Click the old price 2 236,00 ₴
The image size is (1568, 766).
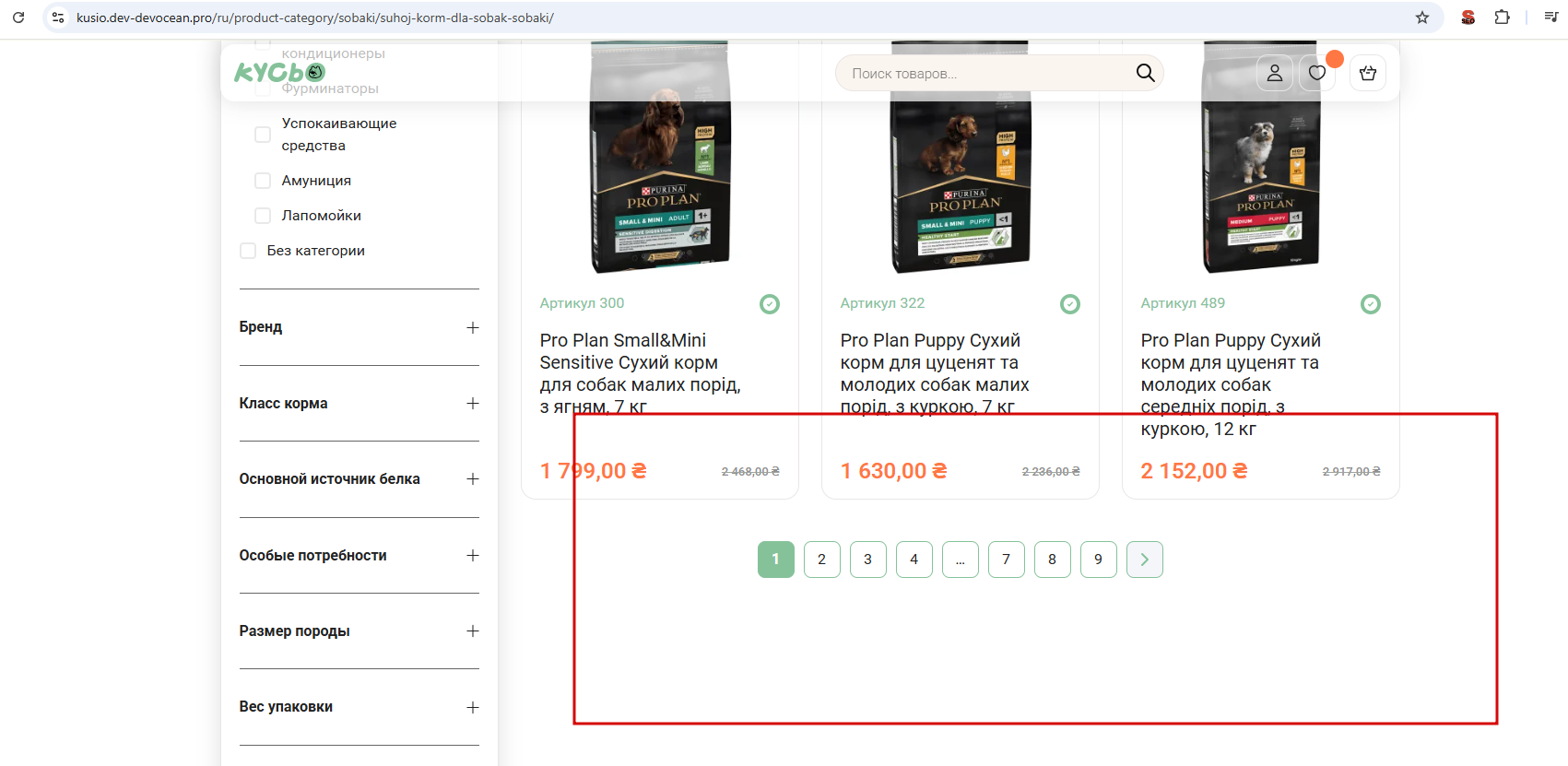(x=1051, y=472)
